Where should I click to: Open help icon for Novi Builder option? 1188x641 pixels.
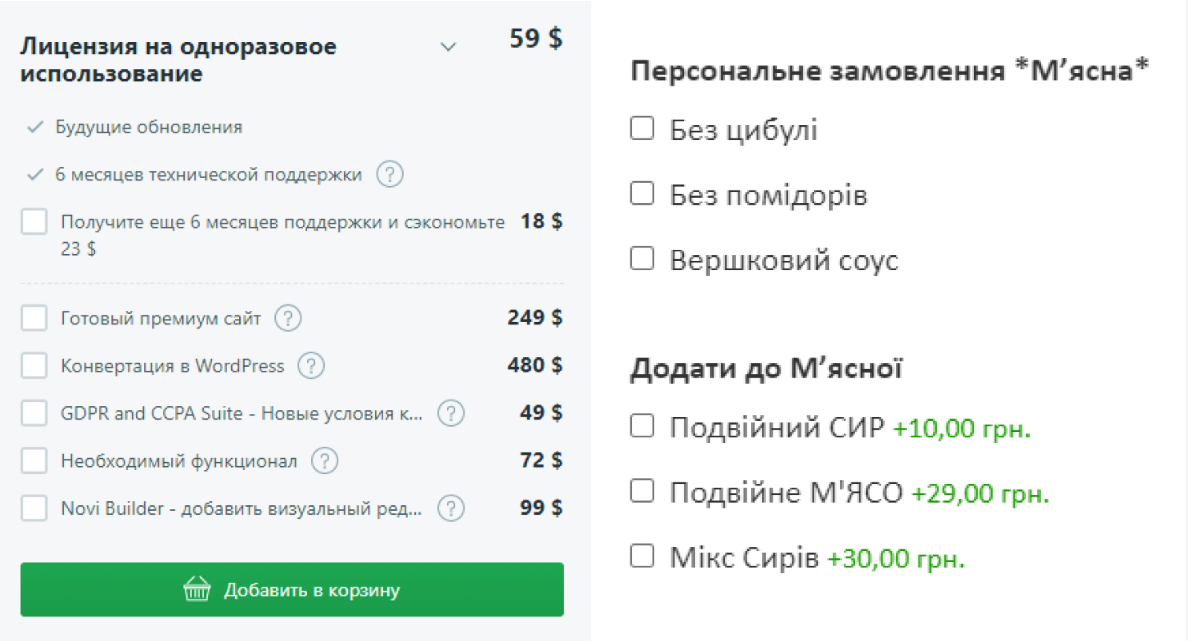pos(451,508)
